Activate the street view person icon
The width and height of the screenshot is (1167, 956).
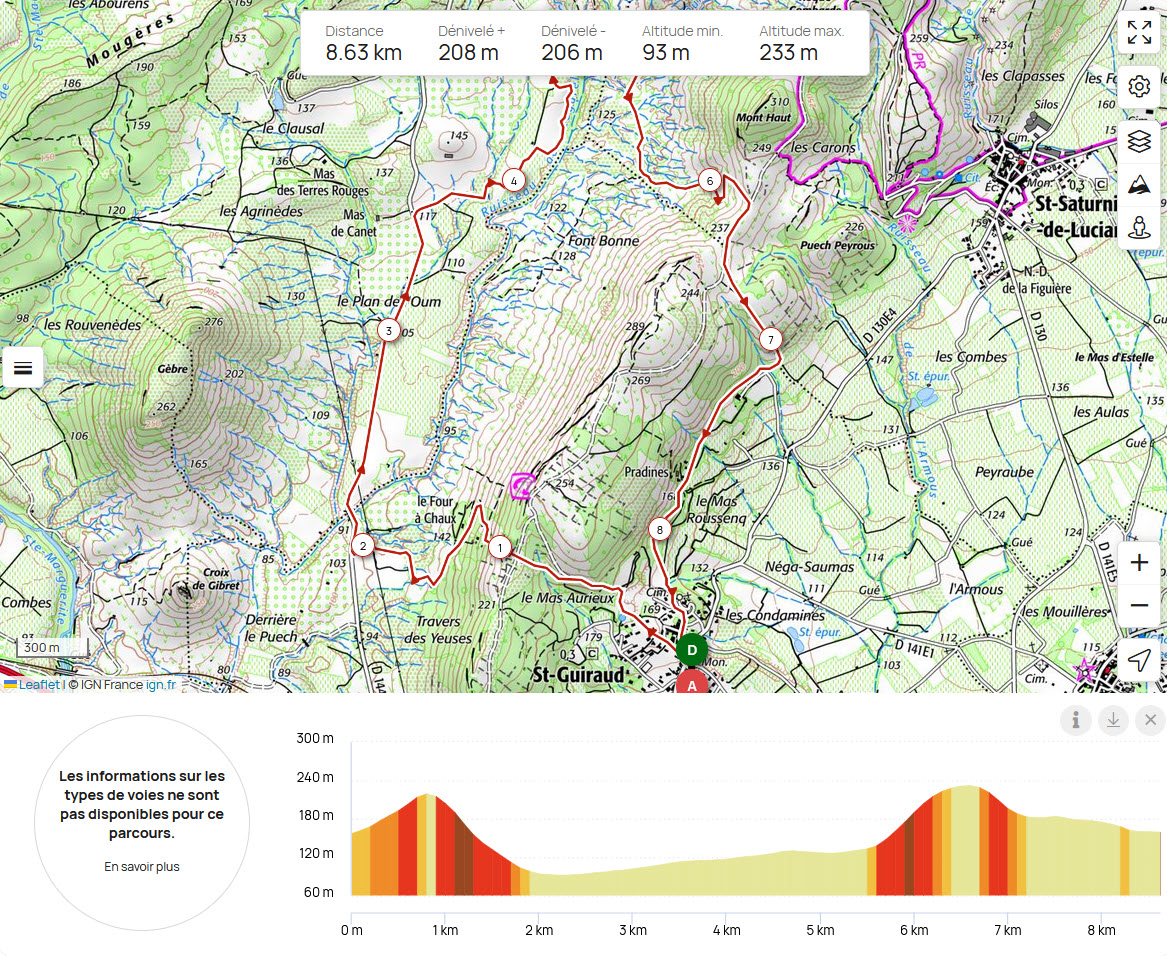(1139, 228)
